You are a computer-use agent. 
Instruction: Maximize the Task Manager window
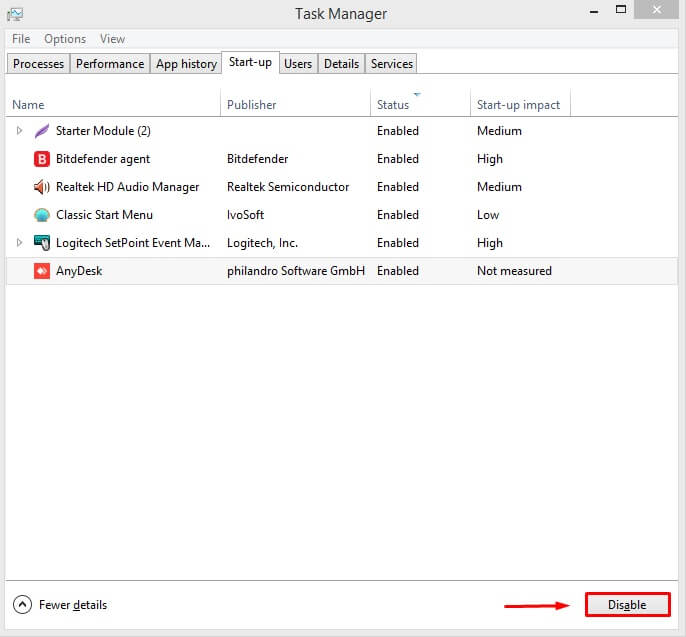[x=620, y=10]
